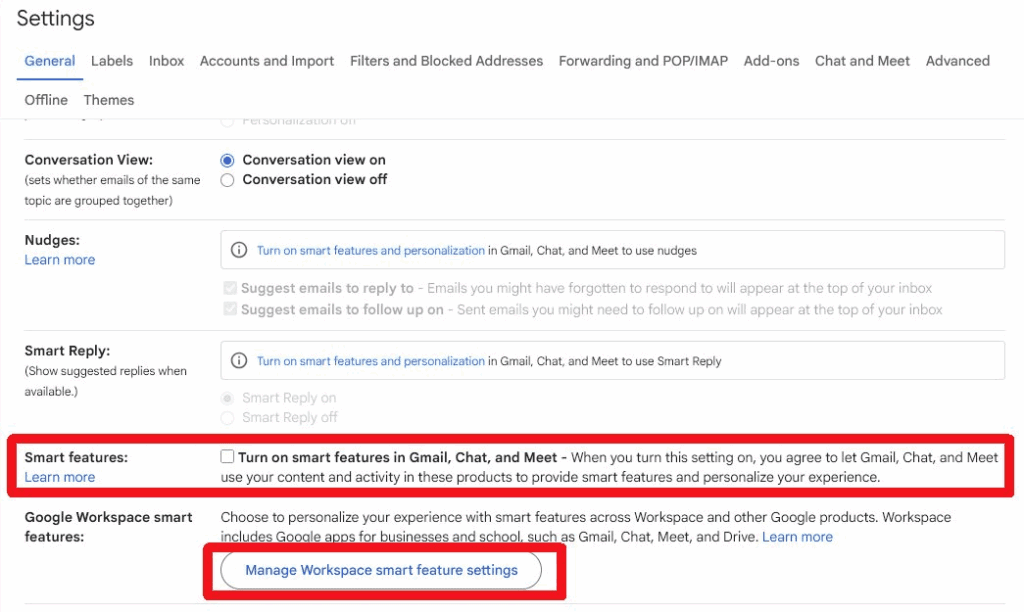1024x612 pixels.
Task: Toggle Suggest emails to follow up on checkbox
Action: [228, 310]
